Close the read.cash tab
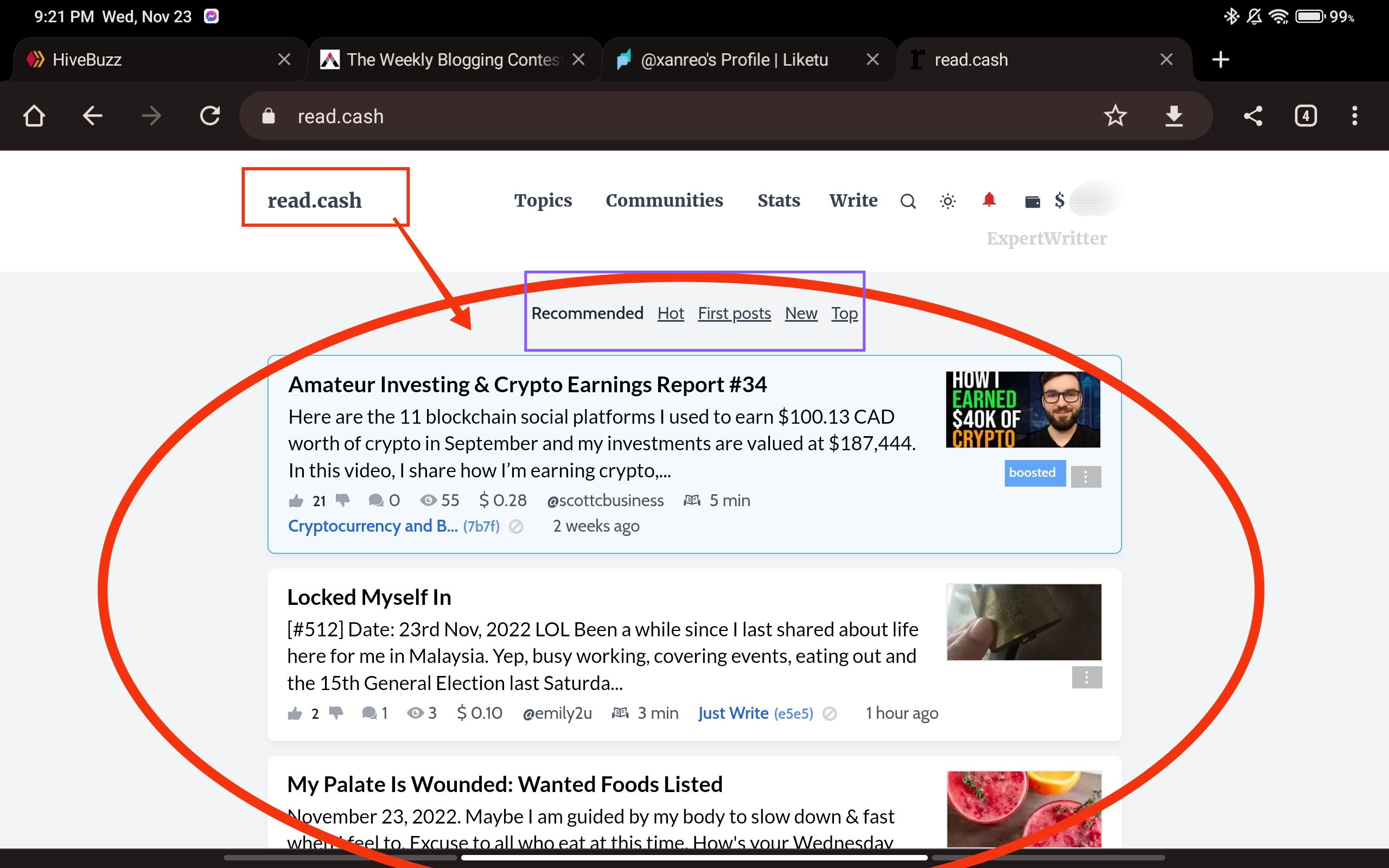Viewport: 1389px width, 868px height. 1167,59
